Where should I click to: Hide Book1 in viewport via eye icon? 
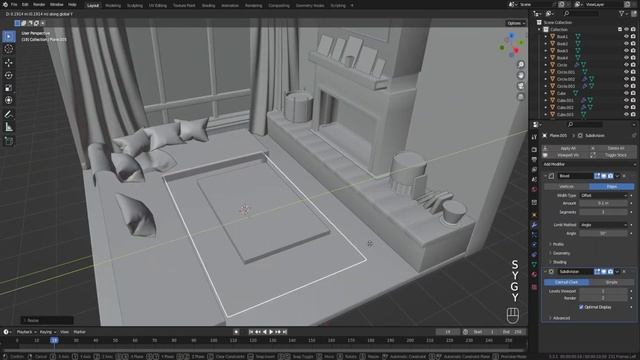[x=626, y=36]
